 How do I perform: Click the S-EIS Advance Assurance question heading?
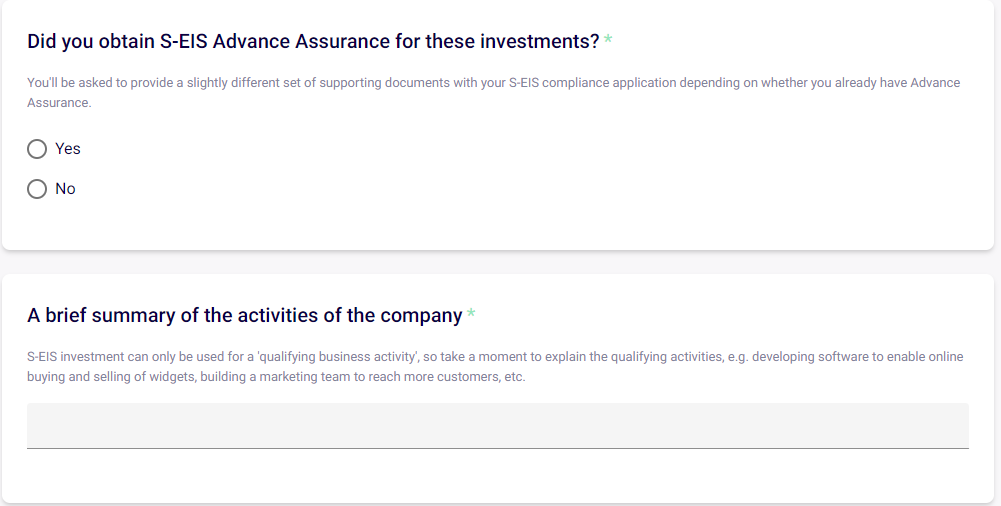point(313,41)
